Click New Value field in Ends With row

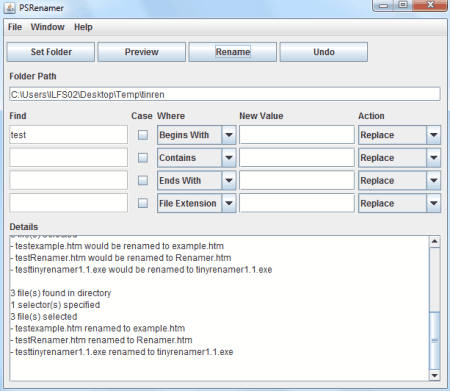pyautogui.click(x=297, y=180)
